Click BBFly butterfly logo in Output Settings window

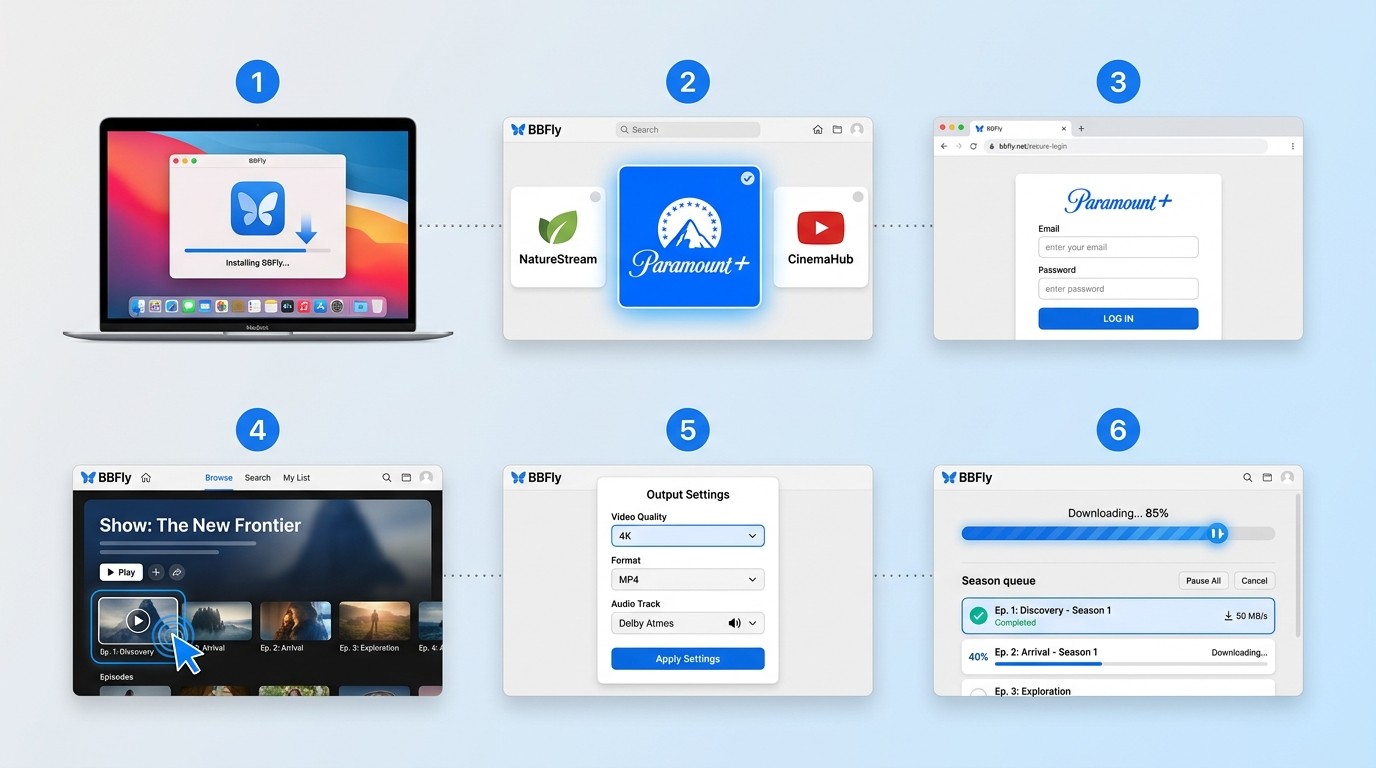coord(518,478)
